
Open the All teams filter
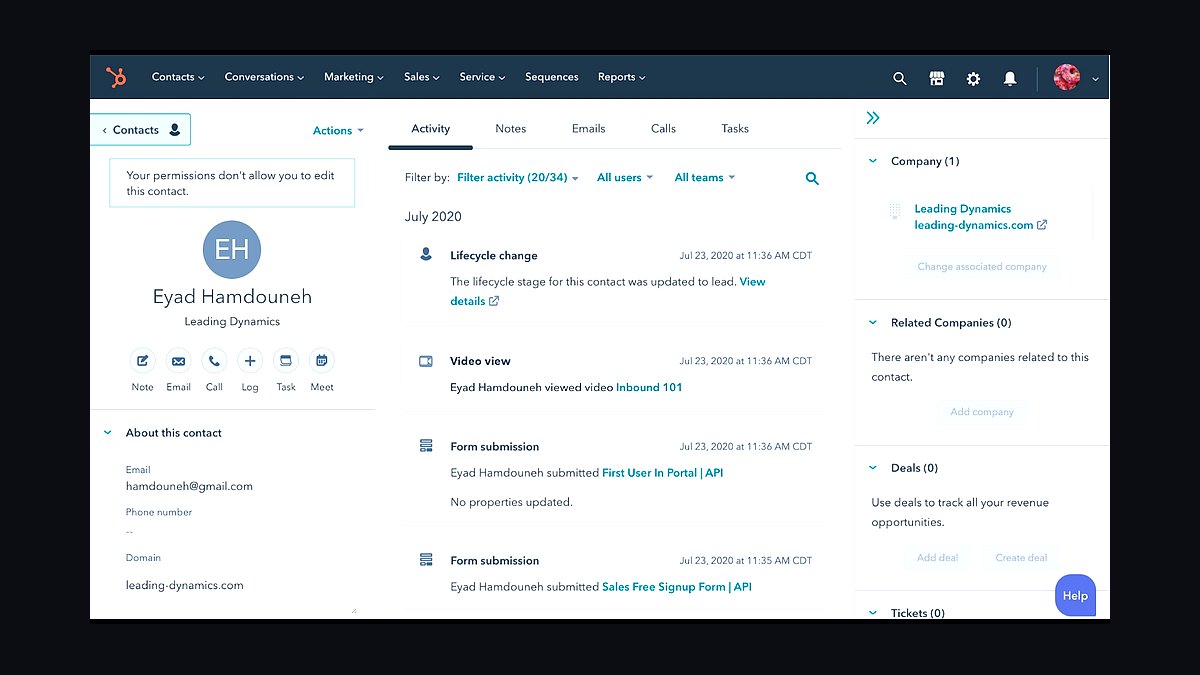pyautogui.click(x=705, y=178)
